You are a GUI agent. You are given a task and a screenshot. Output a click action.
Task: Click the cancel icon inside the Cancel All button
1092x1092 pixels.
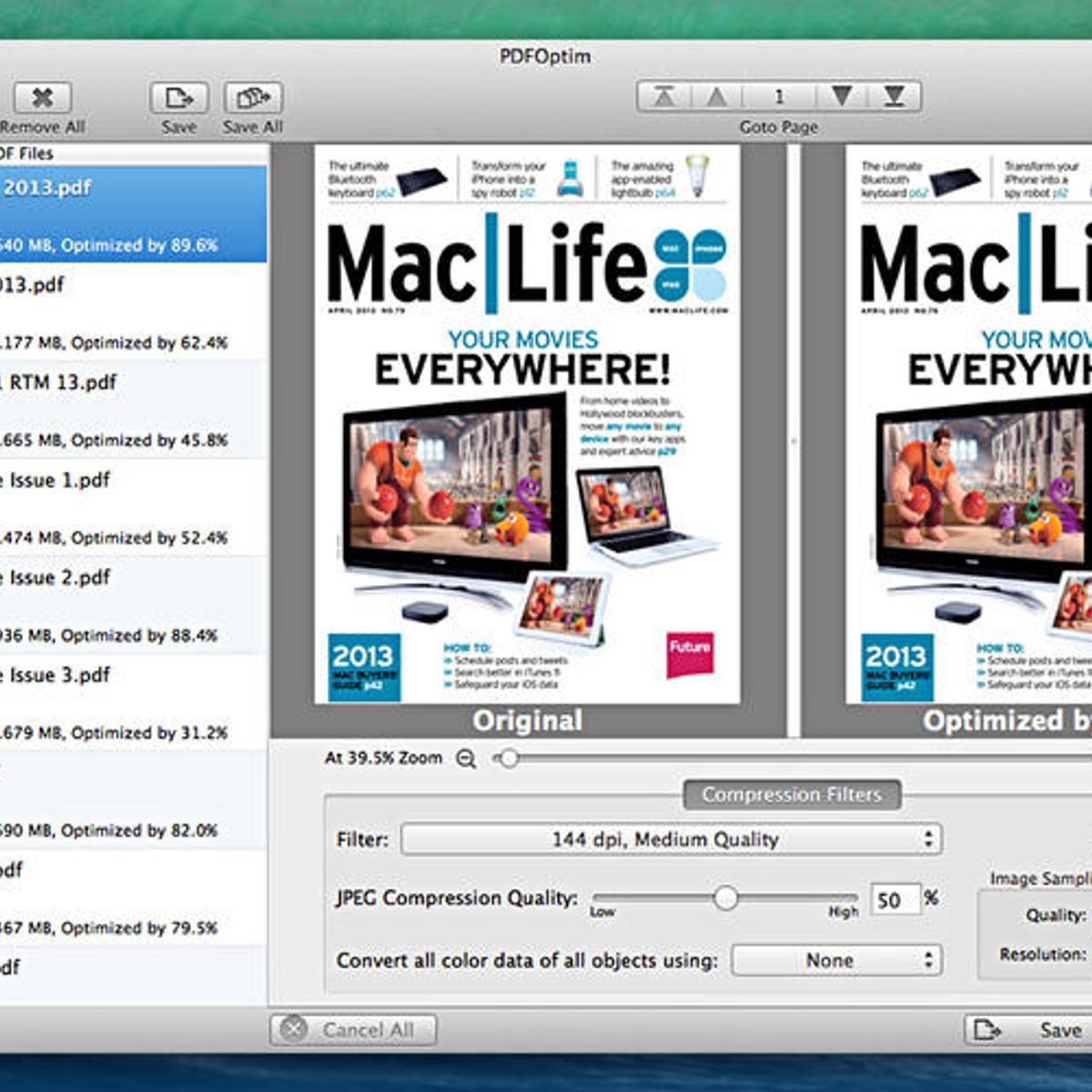[295, 1029]
